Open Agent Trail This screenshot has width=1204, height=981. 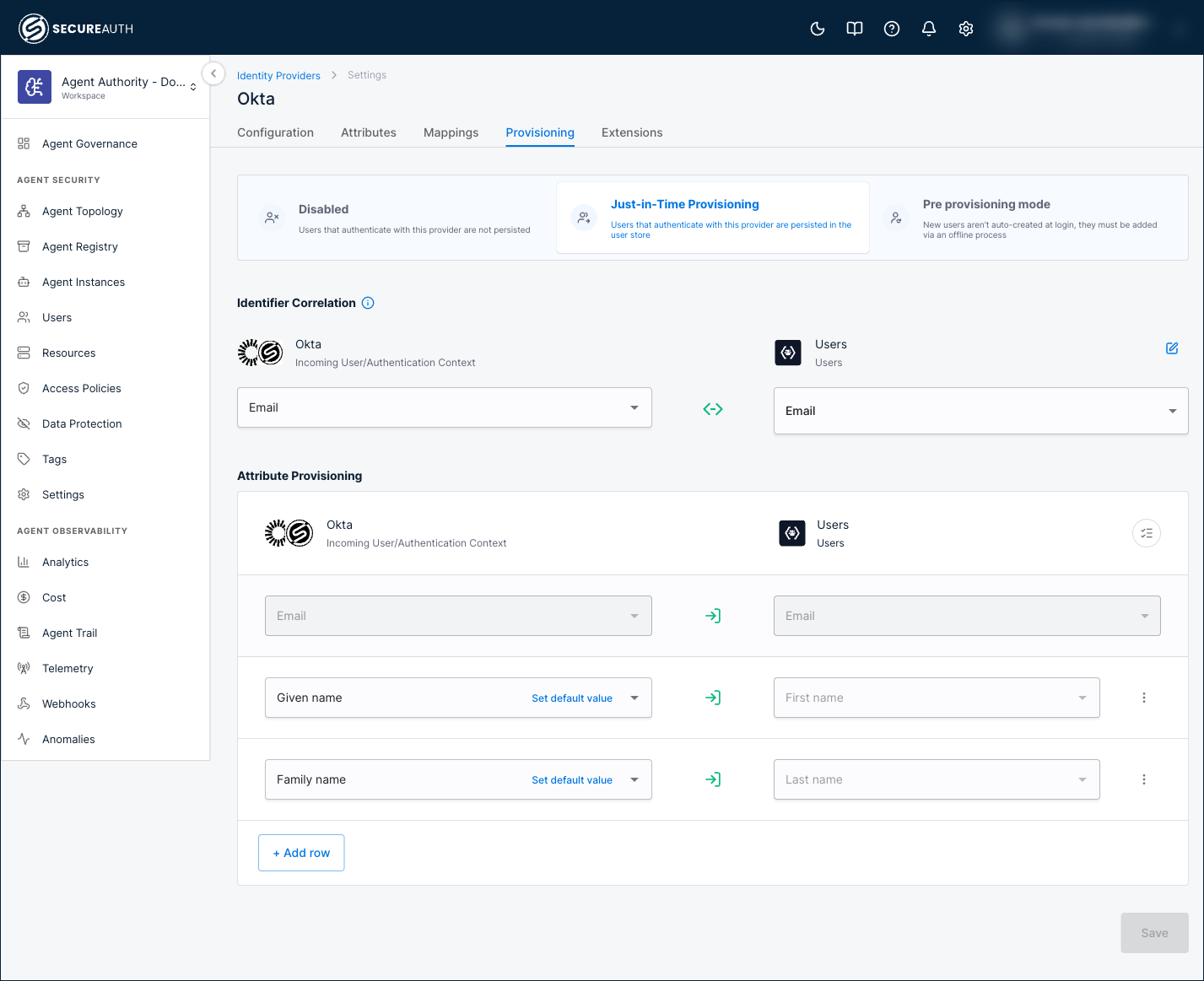(70, 633)
